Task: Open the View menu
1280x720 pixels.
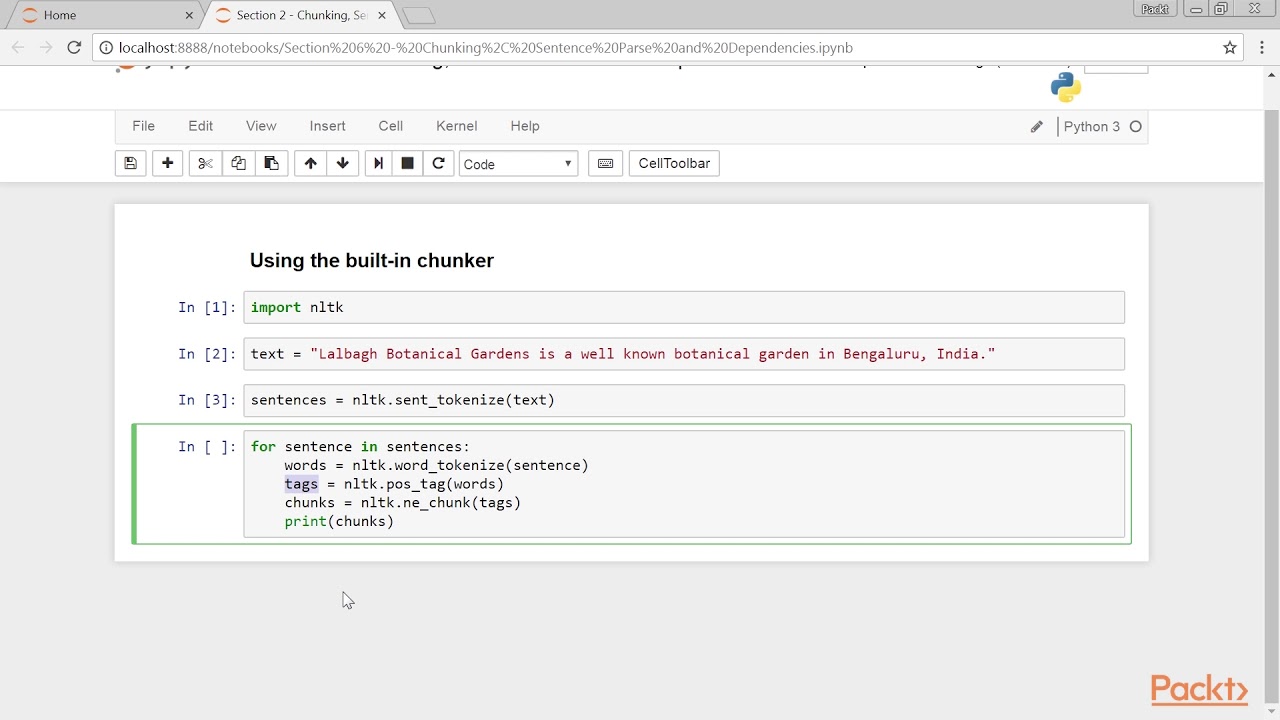Action: point(261,126)
